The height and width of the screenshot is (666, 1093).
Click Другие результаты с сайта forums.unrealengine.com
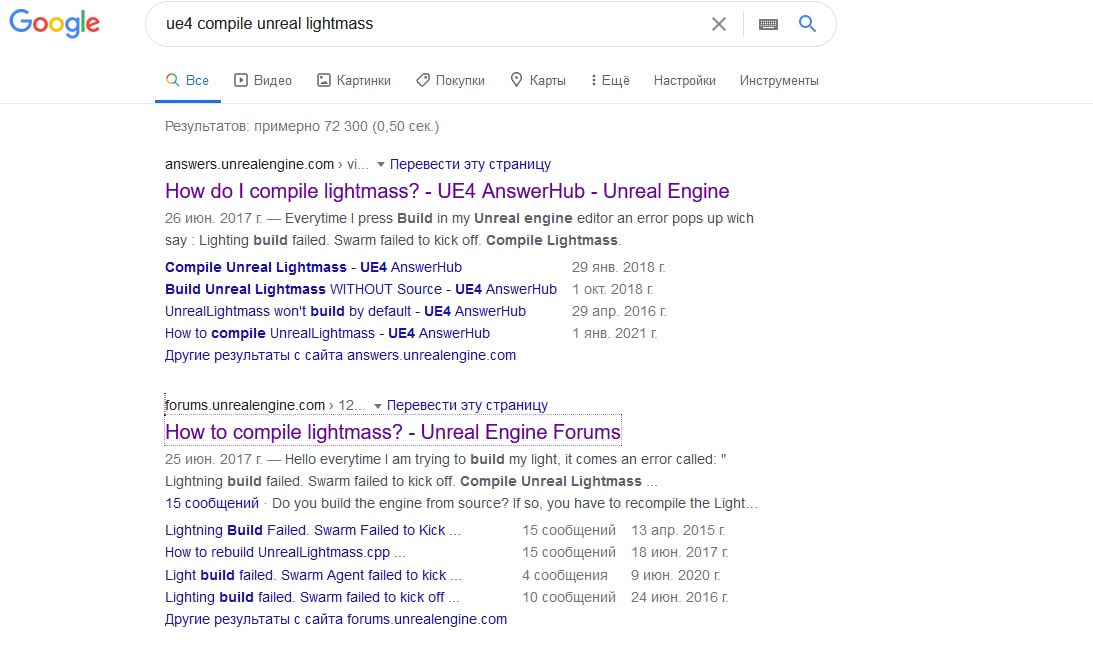pos(336,619)
